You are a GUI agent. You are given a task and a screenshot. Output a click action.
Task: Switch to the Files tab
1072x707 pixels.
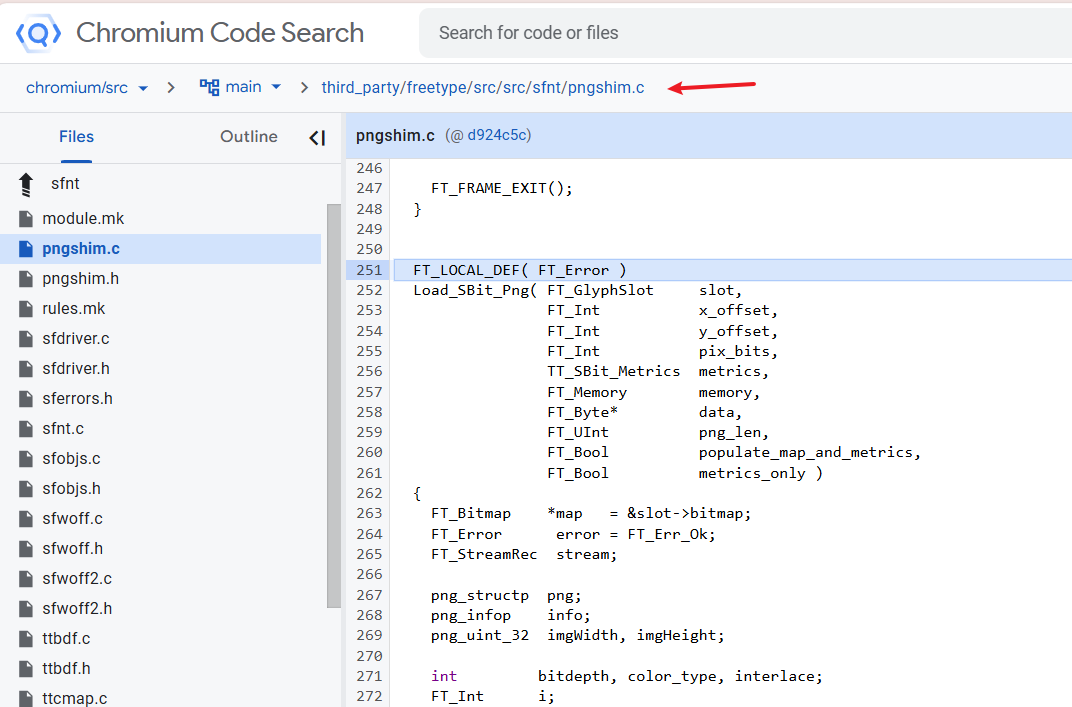pos(76,137)
